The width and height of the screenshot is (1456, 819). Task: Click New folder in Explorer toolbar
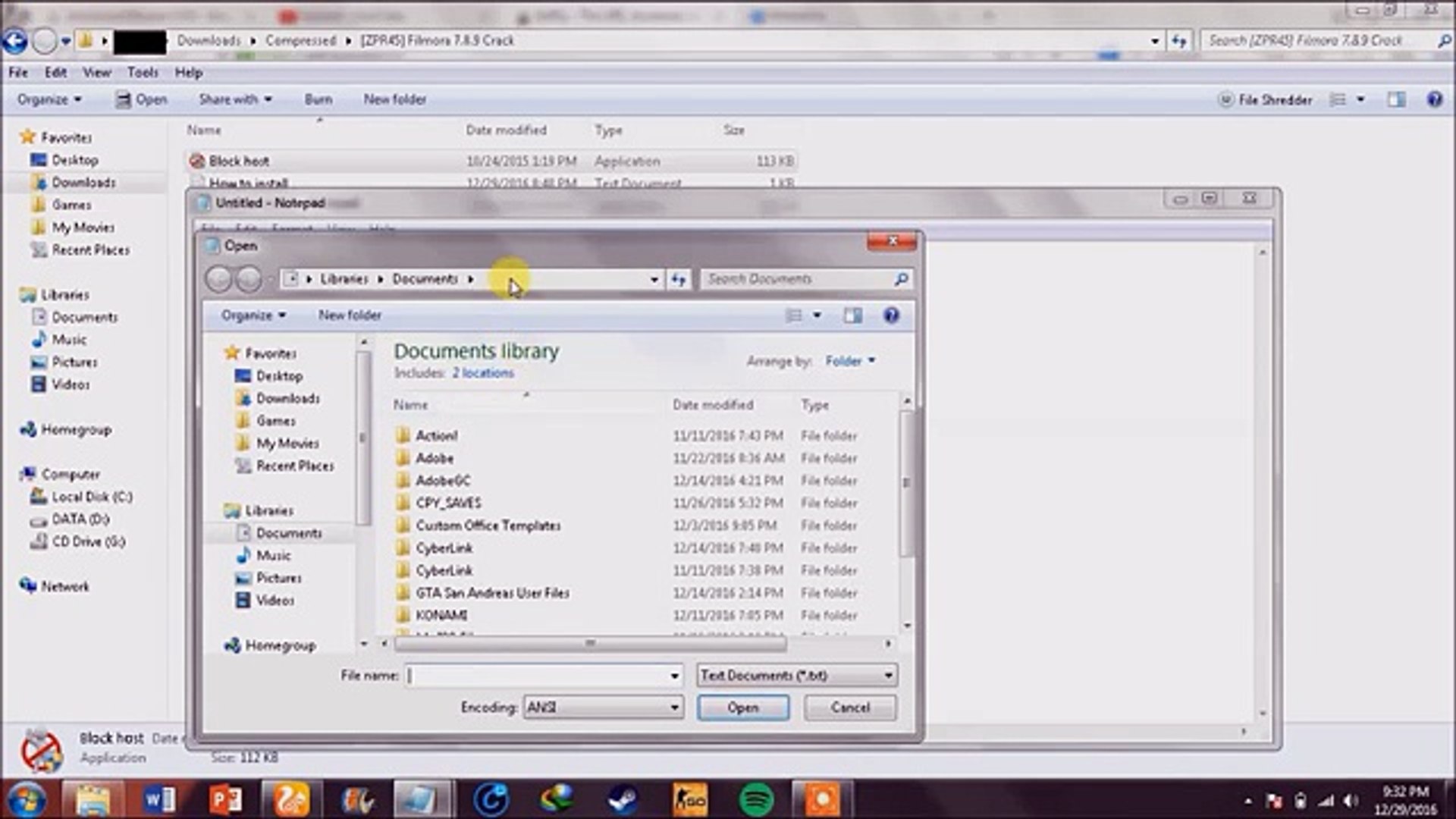pos(395,99)
